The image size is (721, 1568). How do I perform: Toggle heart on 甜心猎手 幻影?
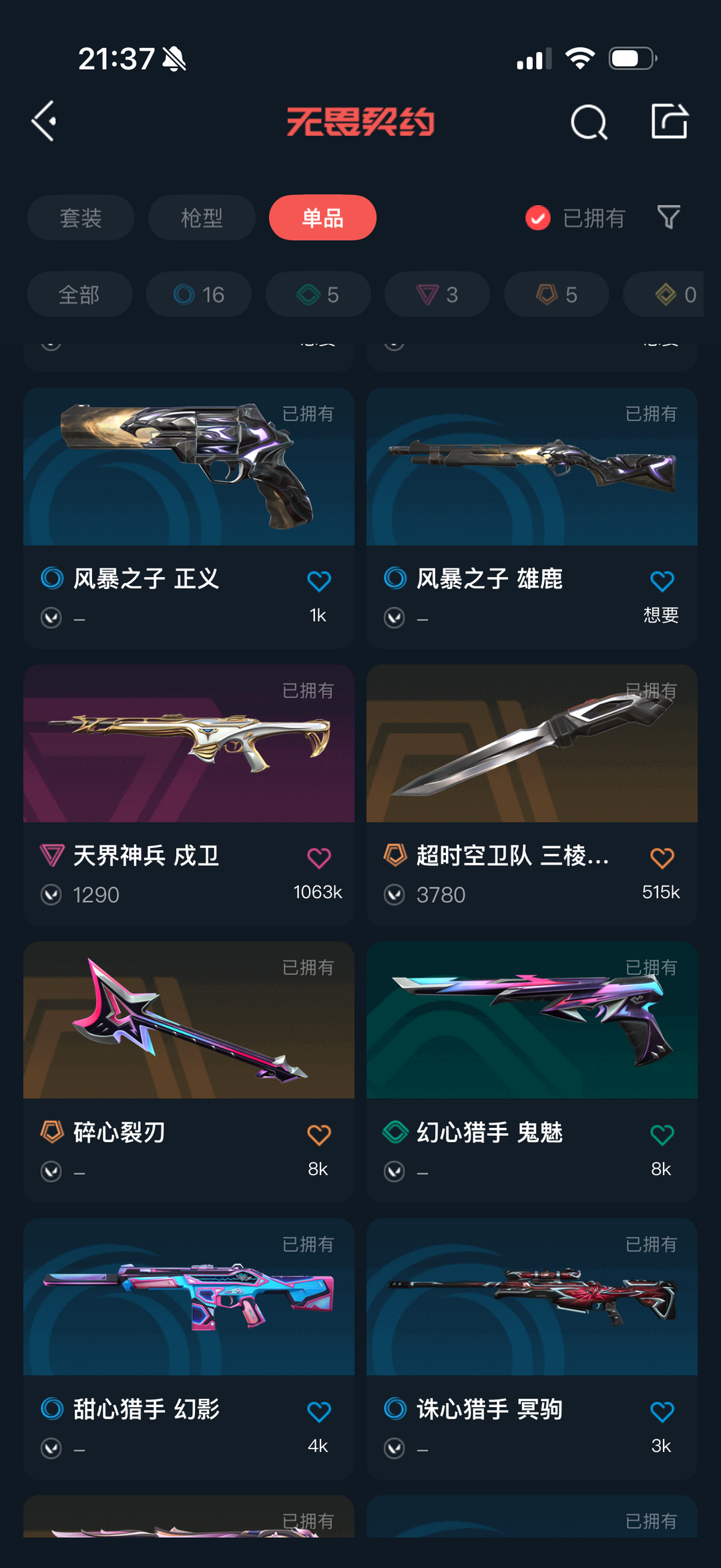pyautogui.click(x=319, y=1412)
